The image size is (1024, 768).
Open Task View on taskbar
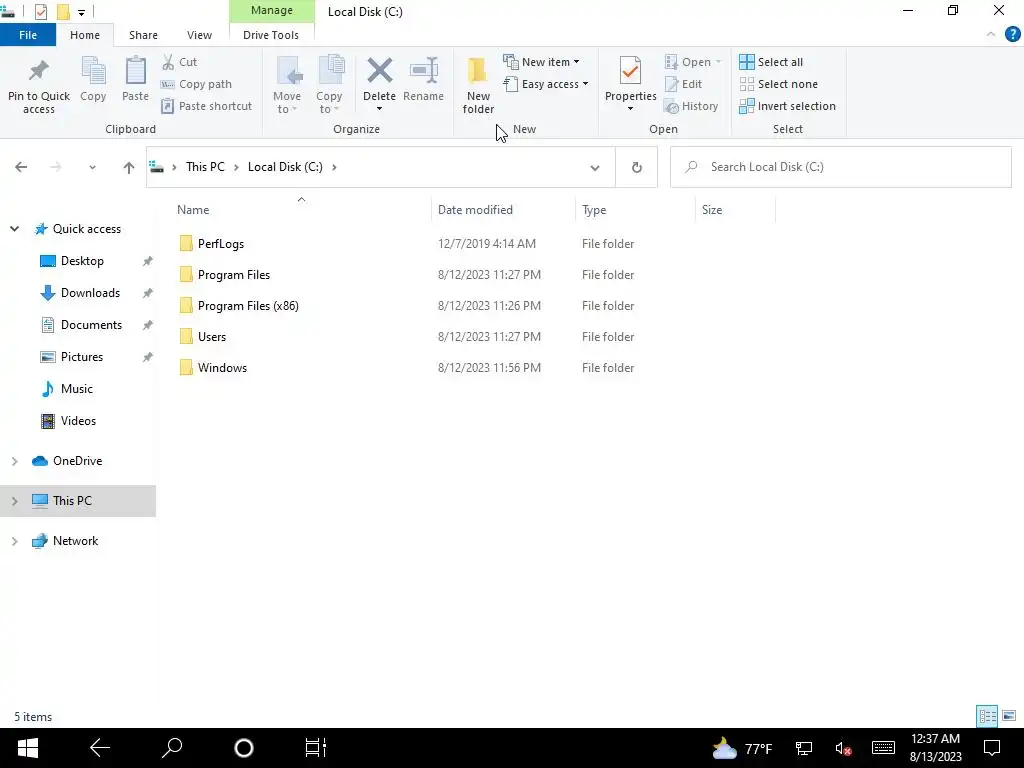315,748
